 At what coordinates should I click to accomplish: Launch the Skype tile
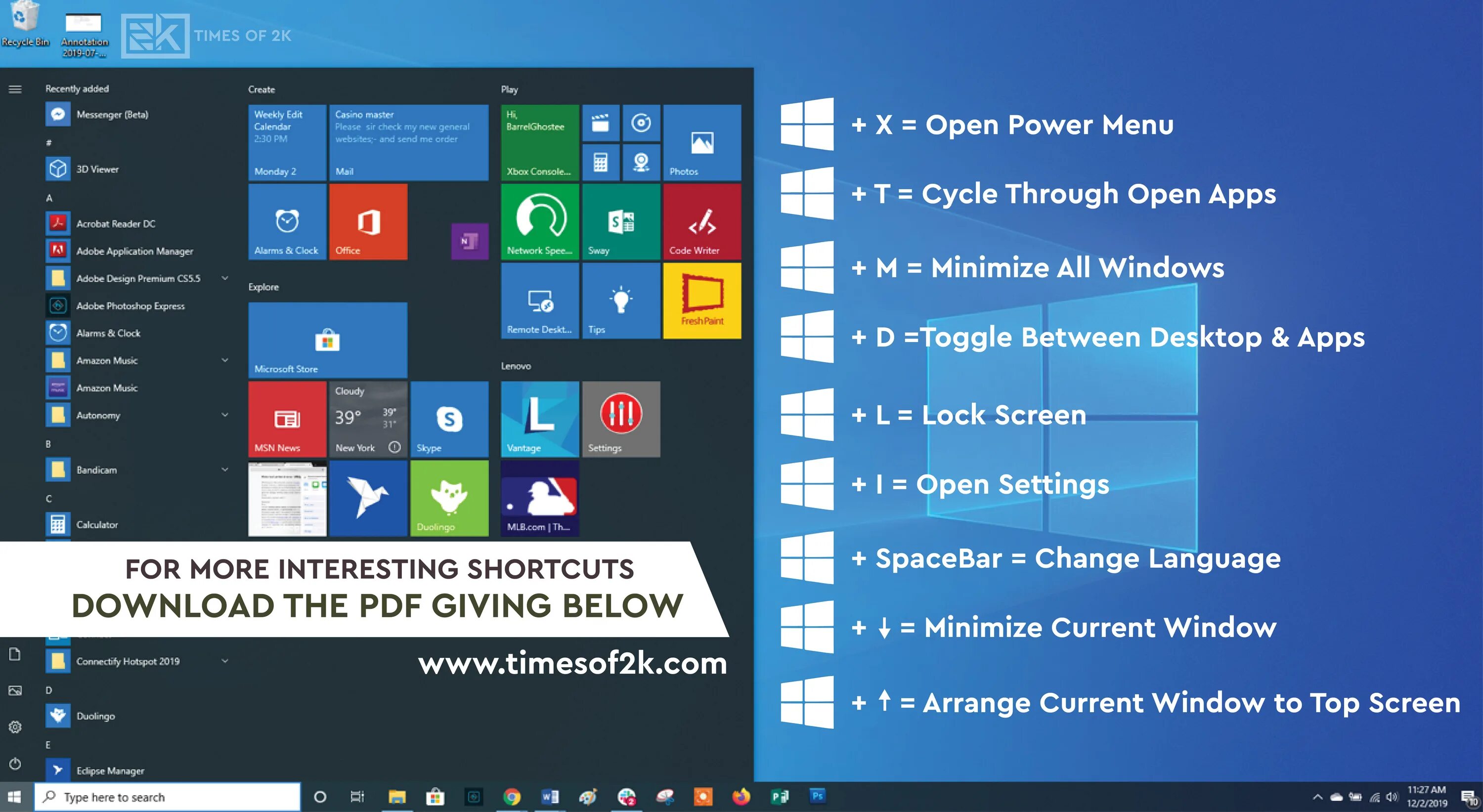[450, 419]
